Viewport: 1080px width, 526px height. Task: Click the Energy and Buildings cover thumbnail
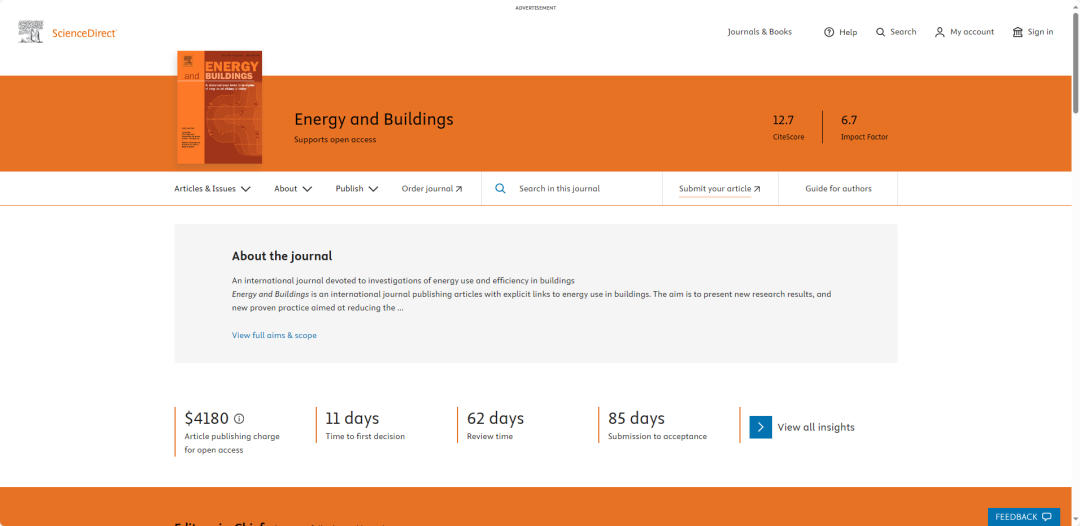click(x=220, y=107)
